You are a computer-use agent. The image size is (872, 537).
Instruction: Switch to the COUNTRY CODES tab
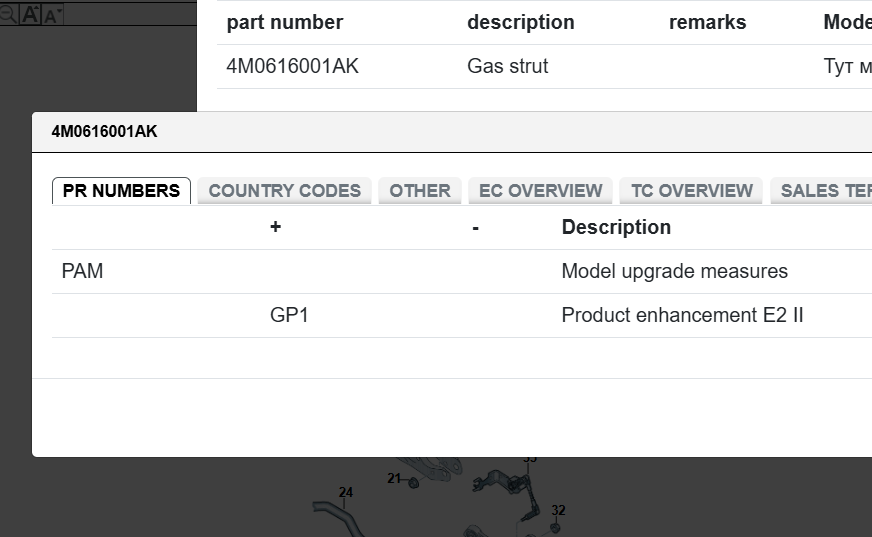(x=284, y=191)
